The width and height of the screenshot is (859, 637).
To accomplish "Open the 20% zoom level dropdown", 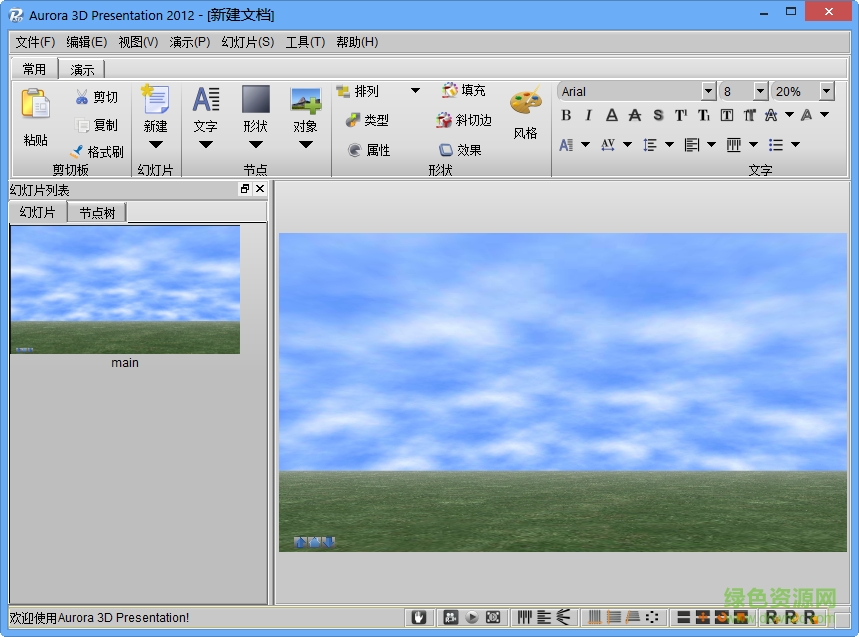I will (x=829, y=91).
